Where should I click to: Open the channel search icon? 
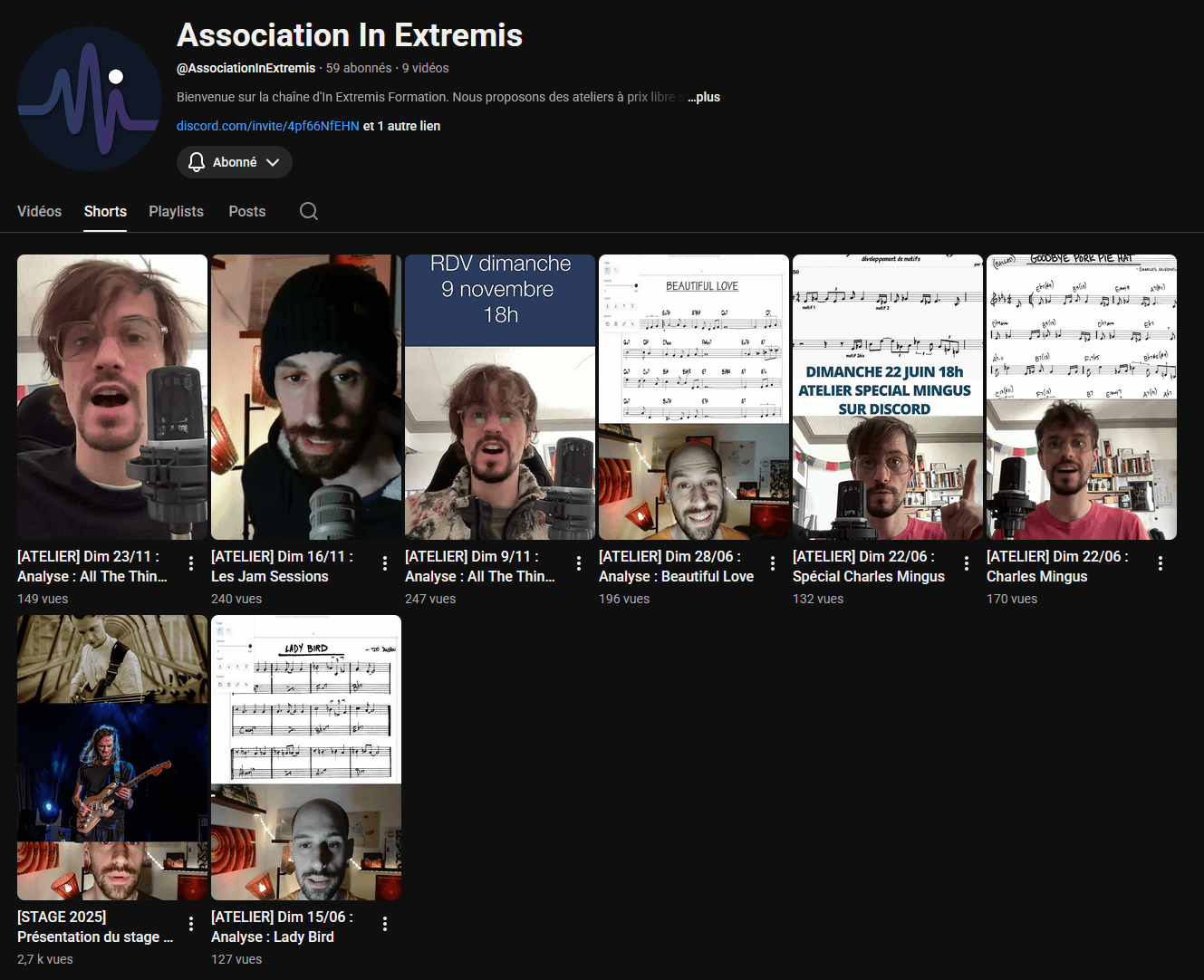click(308, 211)
